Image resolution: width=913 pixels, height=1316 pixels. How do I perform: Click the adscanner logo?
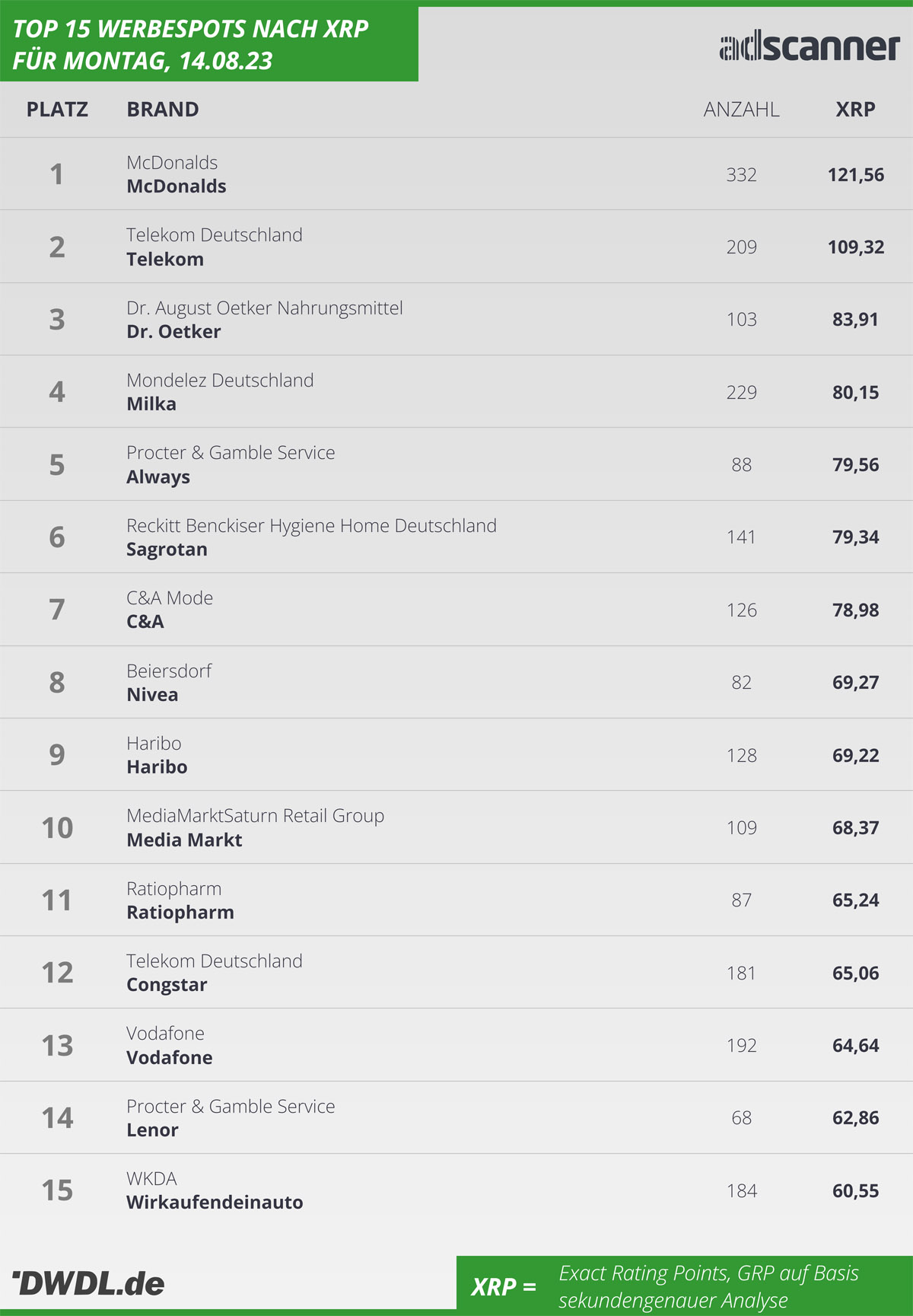point(810,47)
